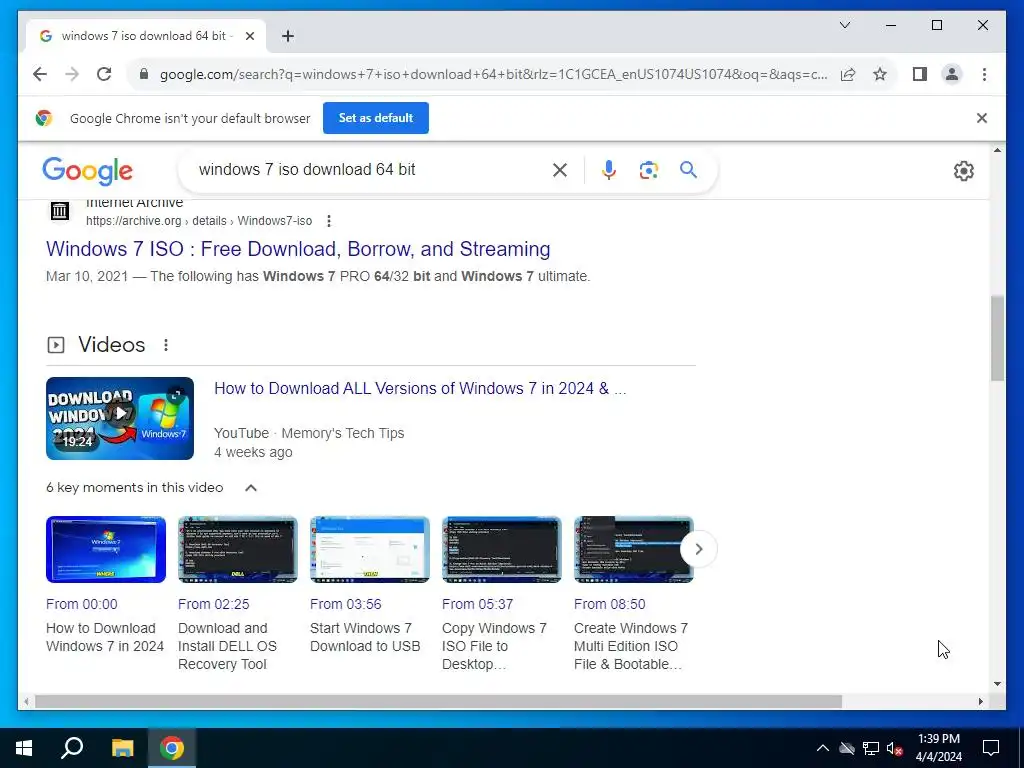Click the forward navigation arrow
1024x768 pixels.
pos(72,74)
